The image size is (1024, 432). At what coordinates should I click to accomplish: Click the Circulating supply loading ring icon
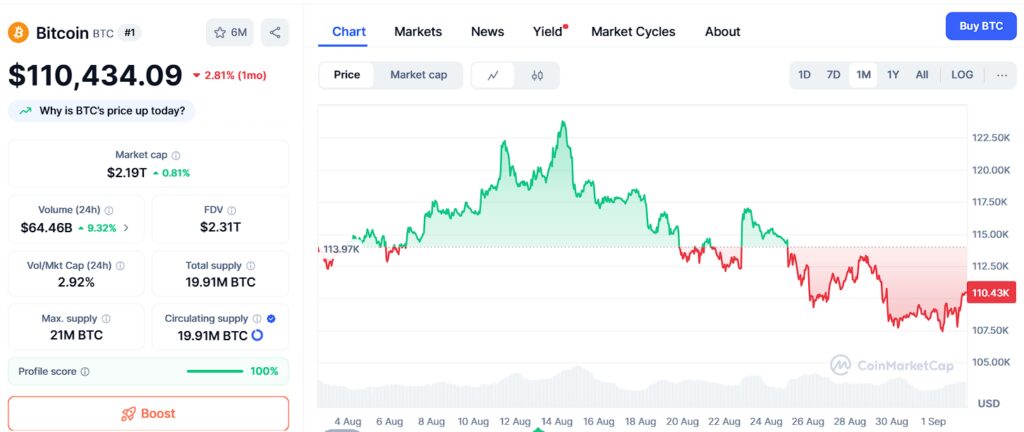coord(257,335)
